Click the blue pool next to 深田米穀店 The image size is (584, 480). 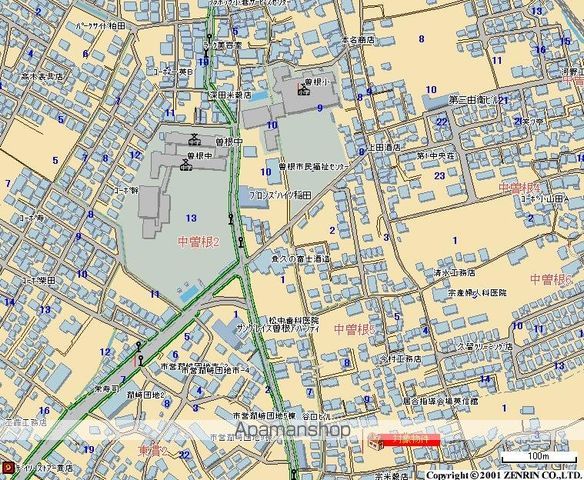click(259, 96)
